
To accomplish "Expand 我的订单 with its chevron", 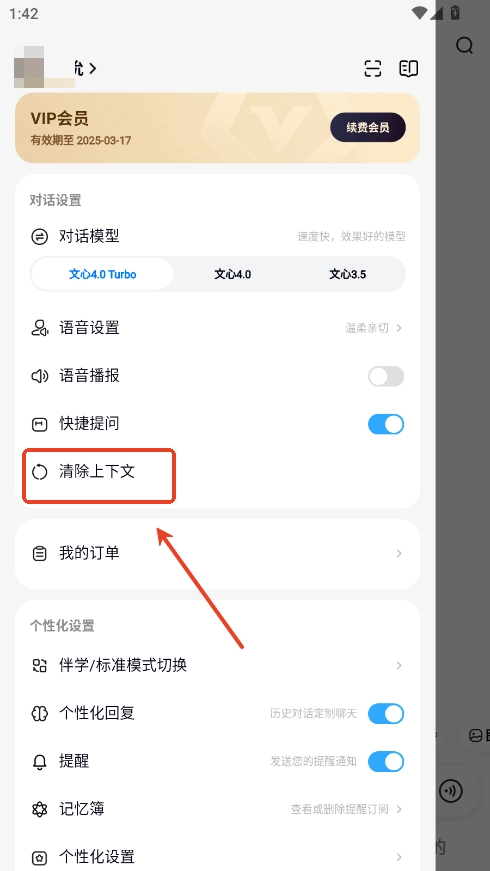I will 399,553.
